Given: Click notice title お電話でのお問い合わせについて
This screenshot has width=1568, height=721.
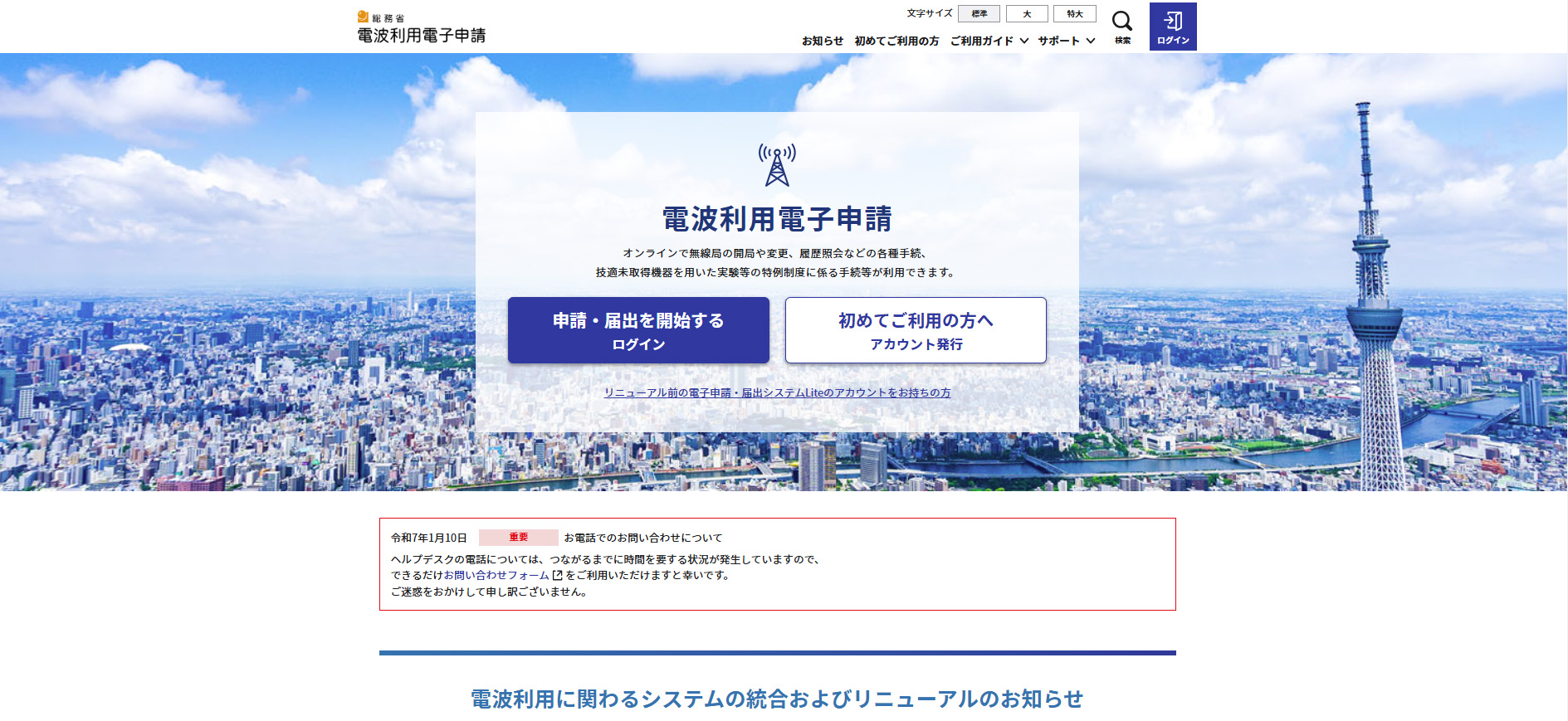Looking at the screenshot, I should tap(643, 538).
